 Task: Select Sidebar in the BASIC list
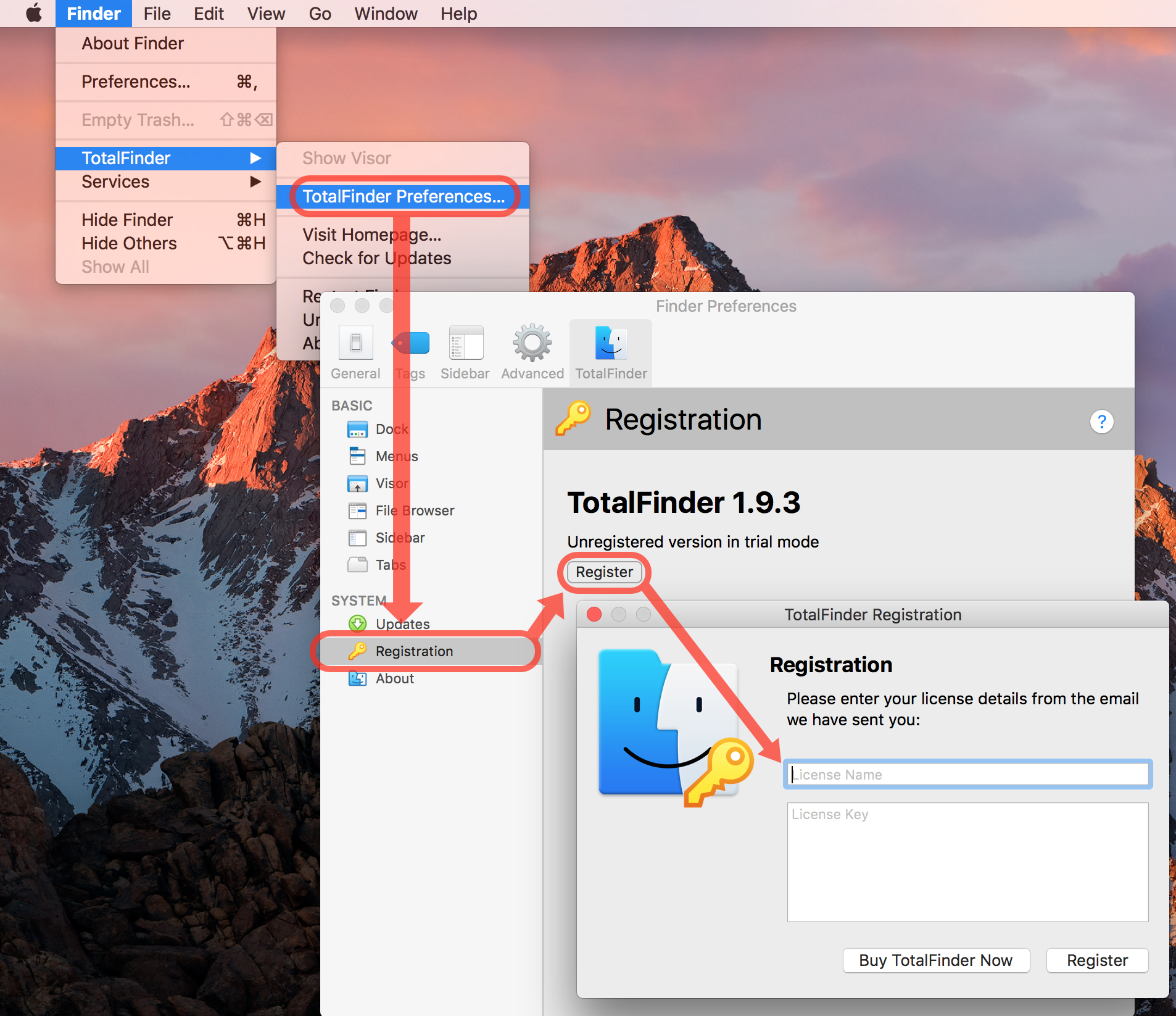(431, 538)
